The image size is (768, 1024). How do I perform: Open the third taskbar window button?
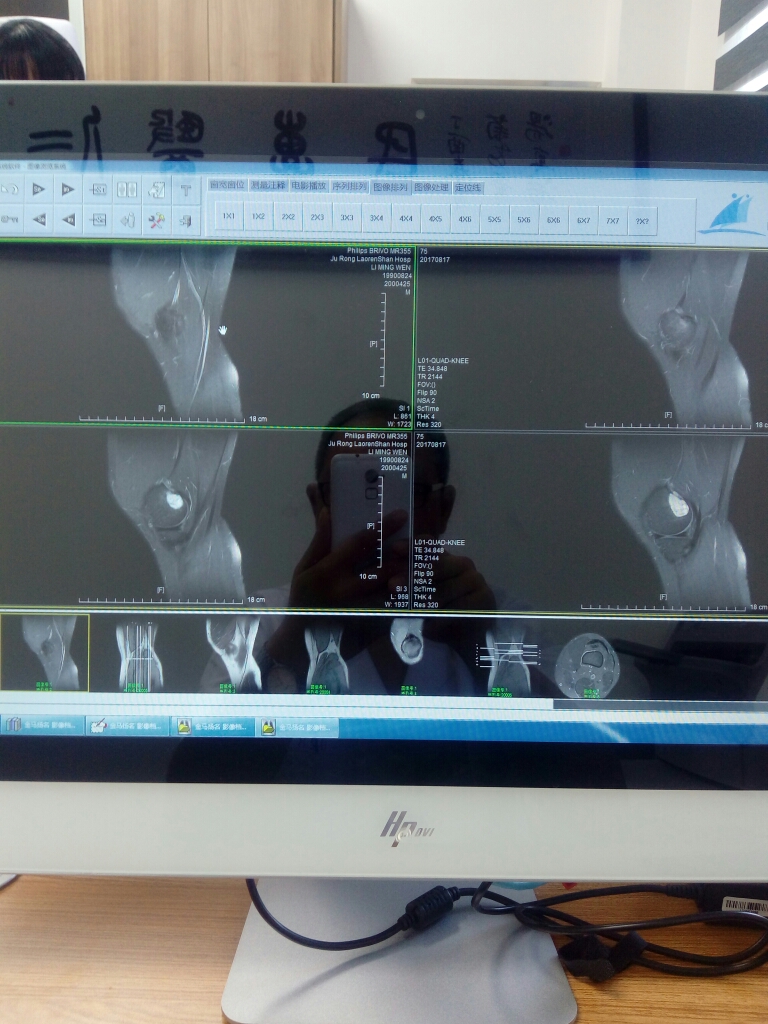[x=212, y=726]
